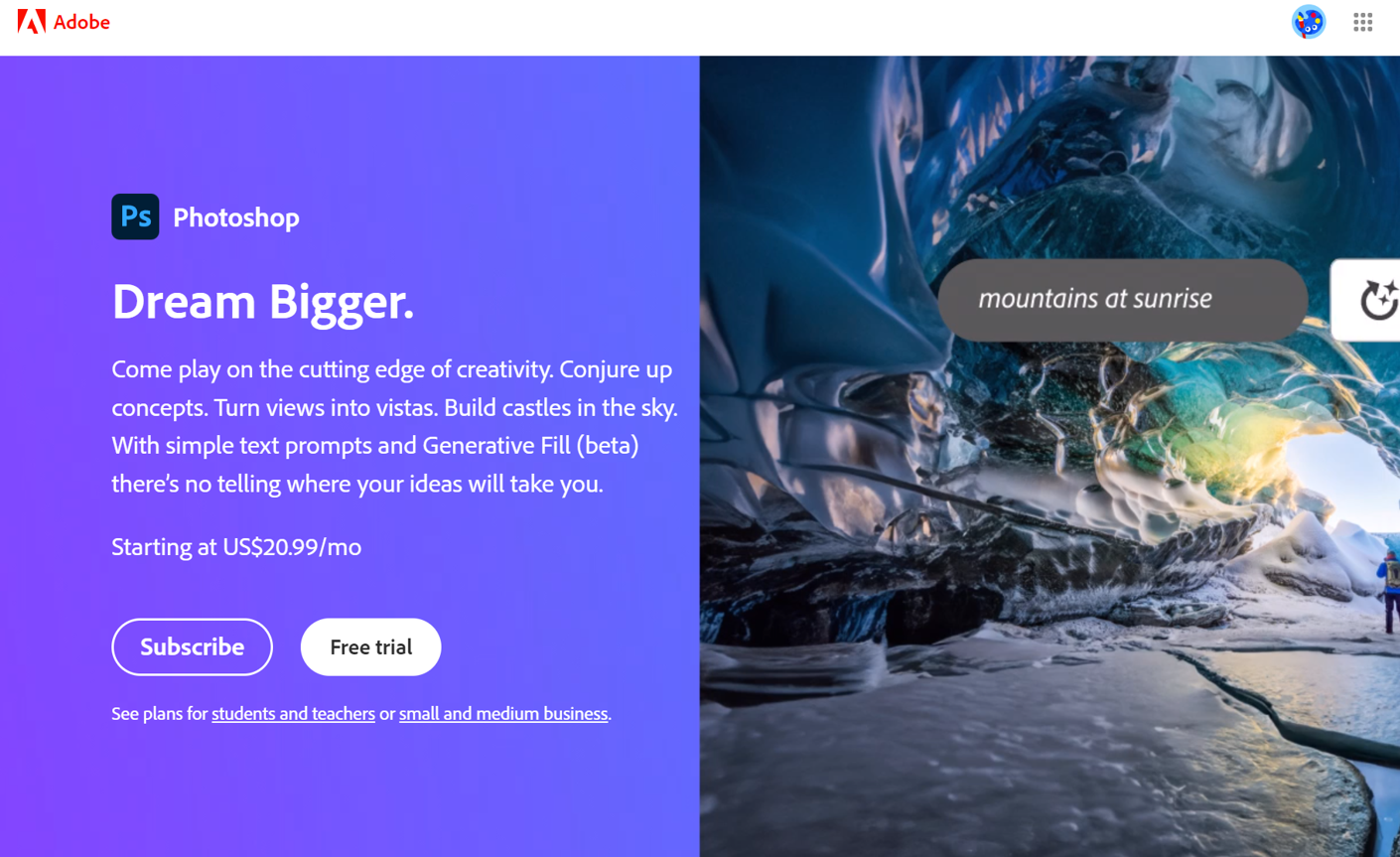The width and height of the screenshot is (1400, 857).
Task: Open the apps grid switcher icon
Action: [1362, 22]
